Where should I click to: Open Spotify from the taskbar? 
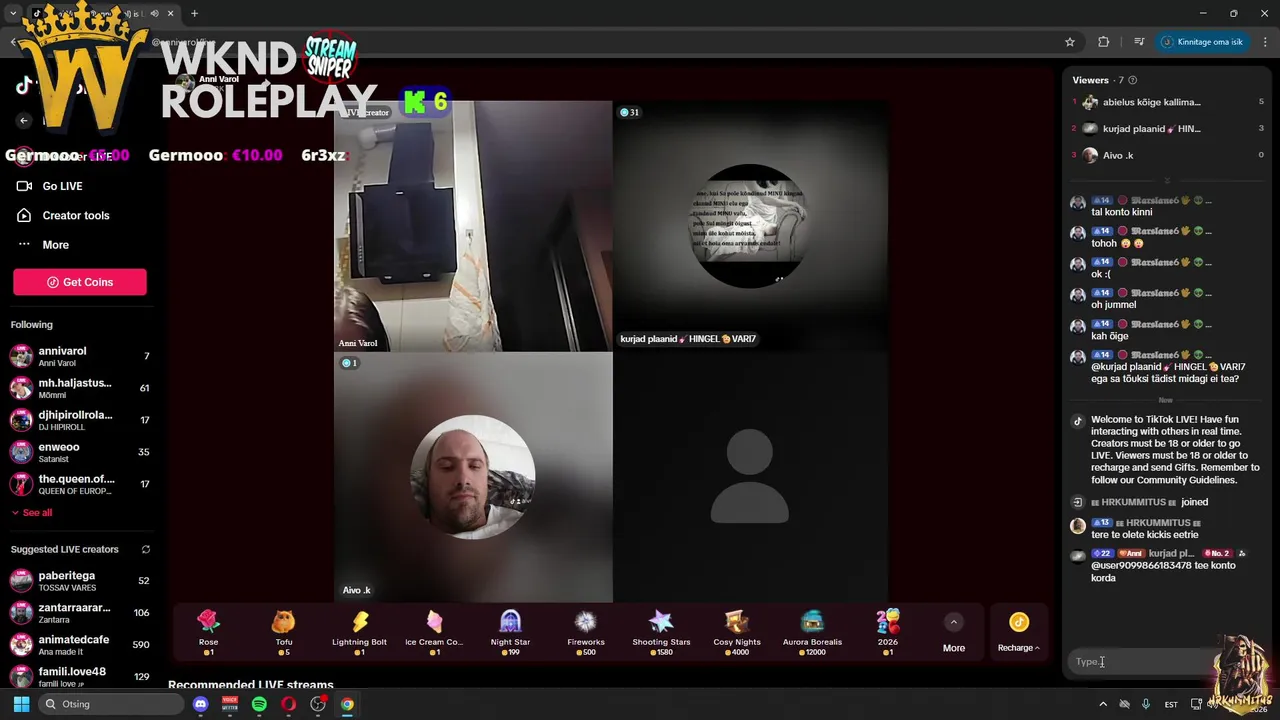[x=259, y=704]
